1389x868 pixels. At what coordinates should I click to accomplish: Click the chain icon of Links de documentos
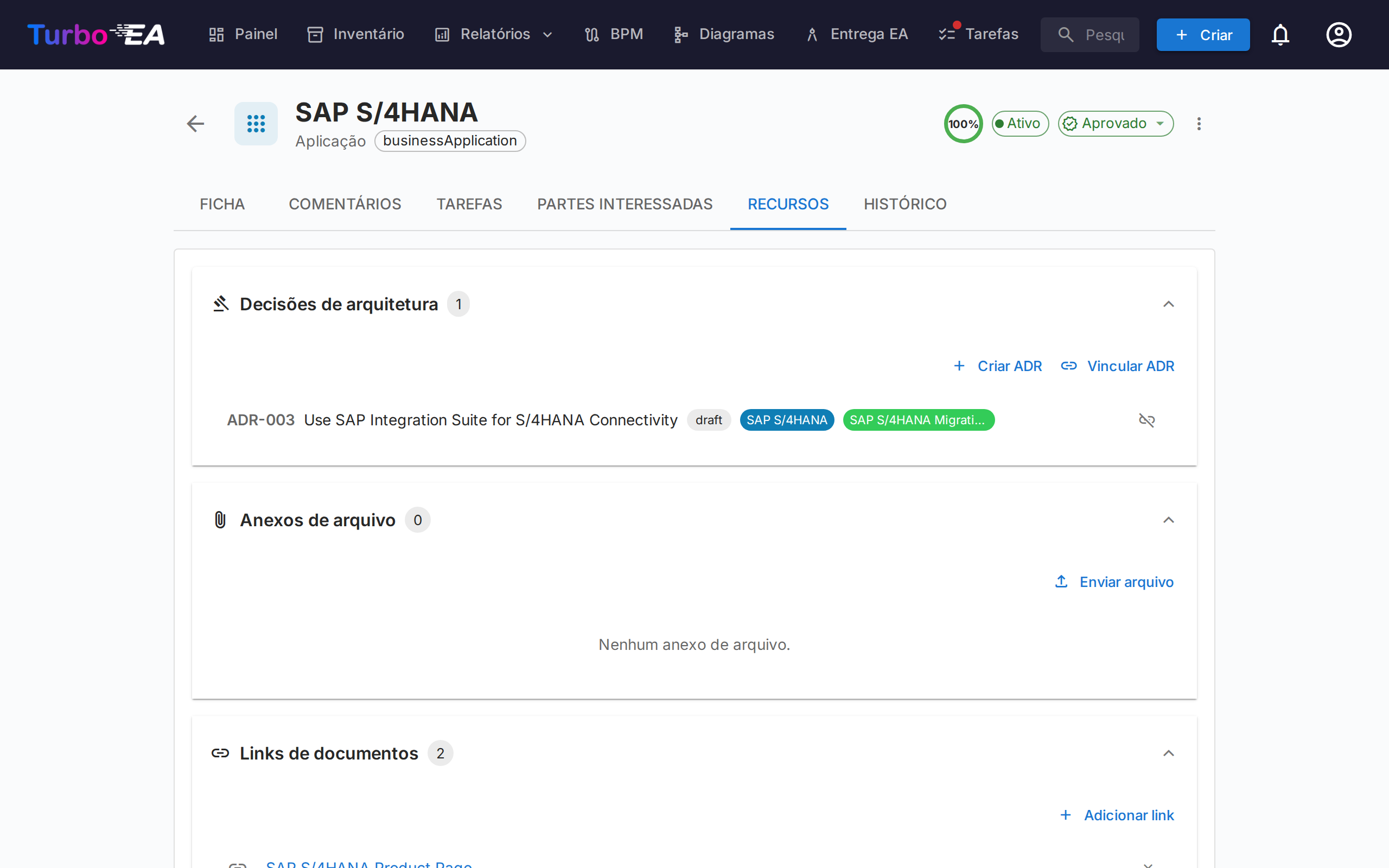point(220,752)
